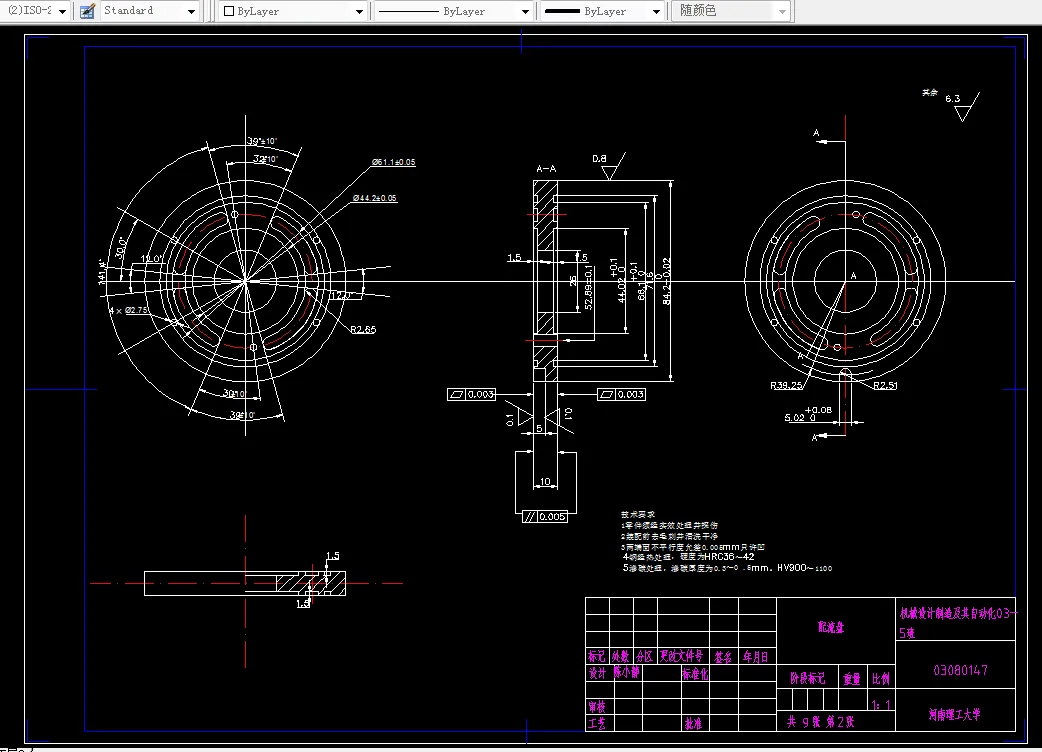Select the 84.2-0.02 dimension text

point(667,281)
